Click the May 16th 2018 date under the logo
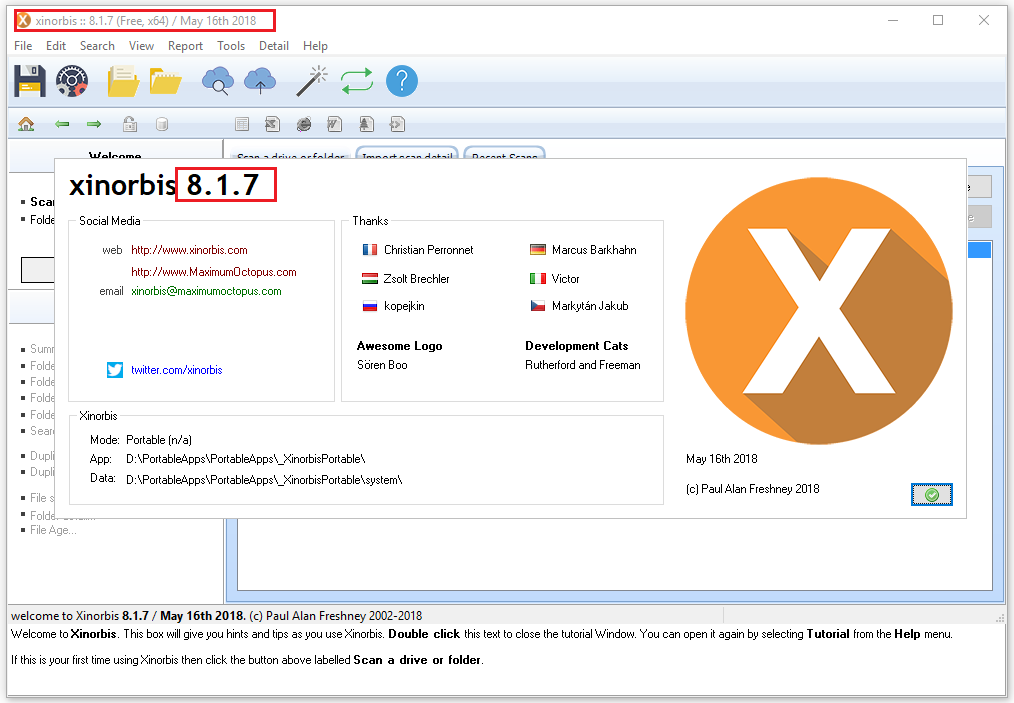The width and height of the screenshot is (1014, 703). pyautogui.click(x=722, y=459)
